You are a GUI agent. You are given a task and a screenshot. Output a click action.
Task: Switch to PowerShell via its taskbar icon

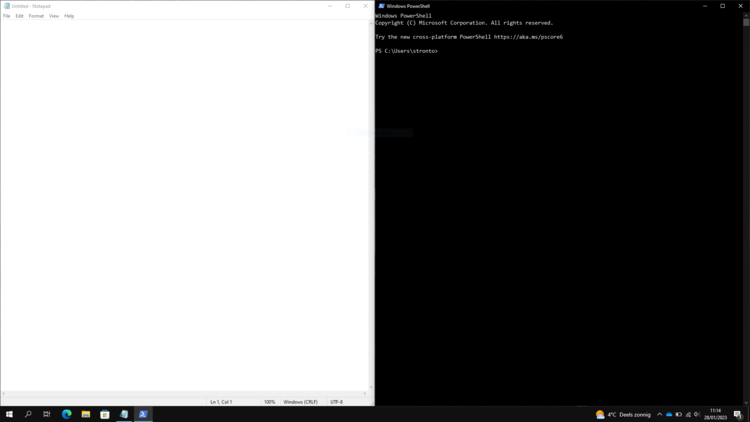pyautogui.click(x=143, y=414)
